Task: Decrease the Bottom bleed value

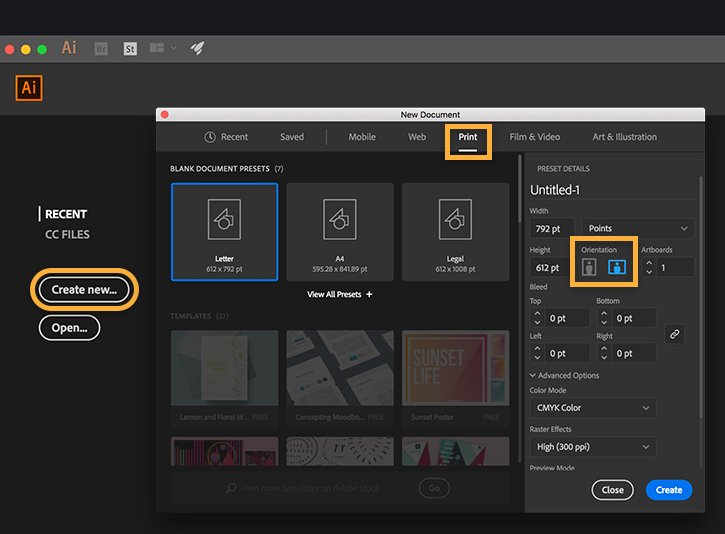Action: pos(604,323)
